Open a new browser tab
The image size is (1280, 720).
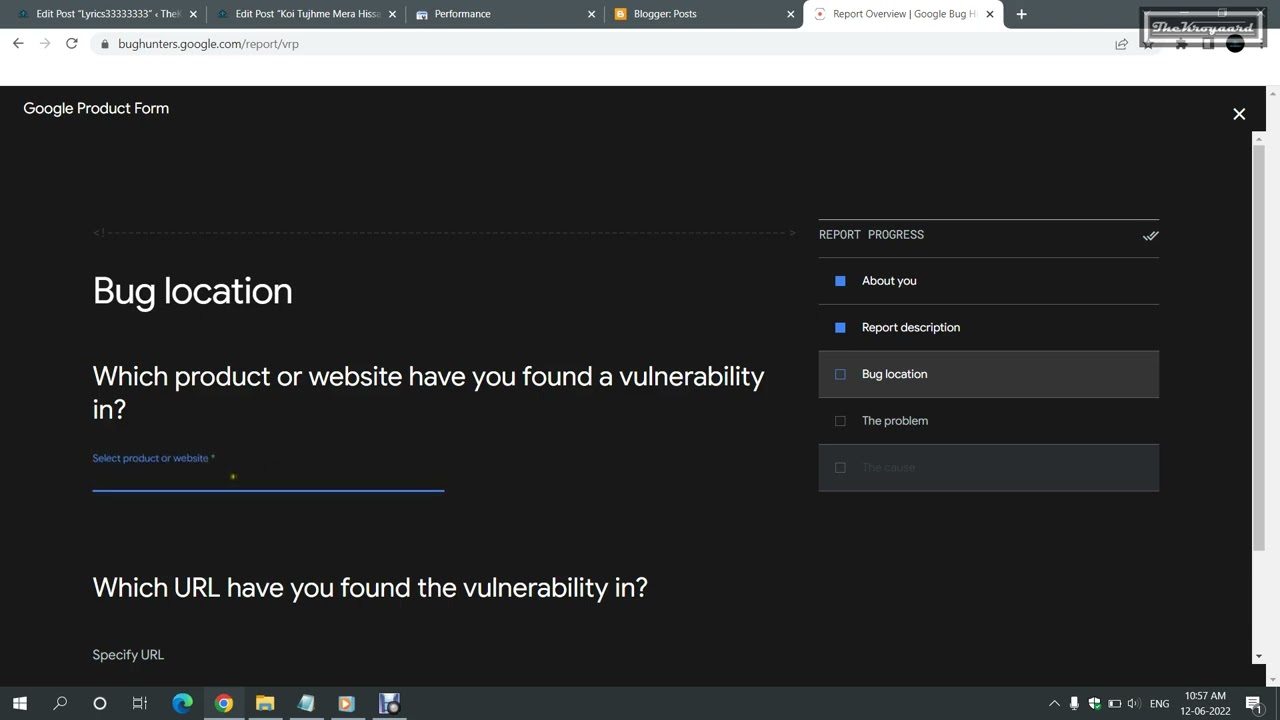[x=1021, y=14]
